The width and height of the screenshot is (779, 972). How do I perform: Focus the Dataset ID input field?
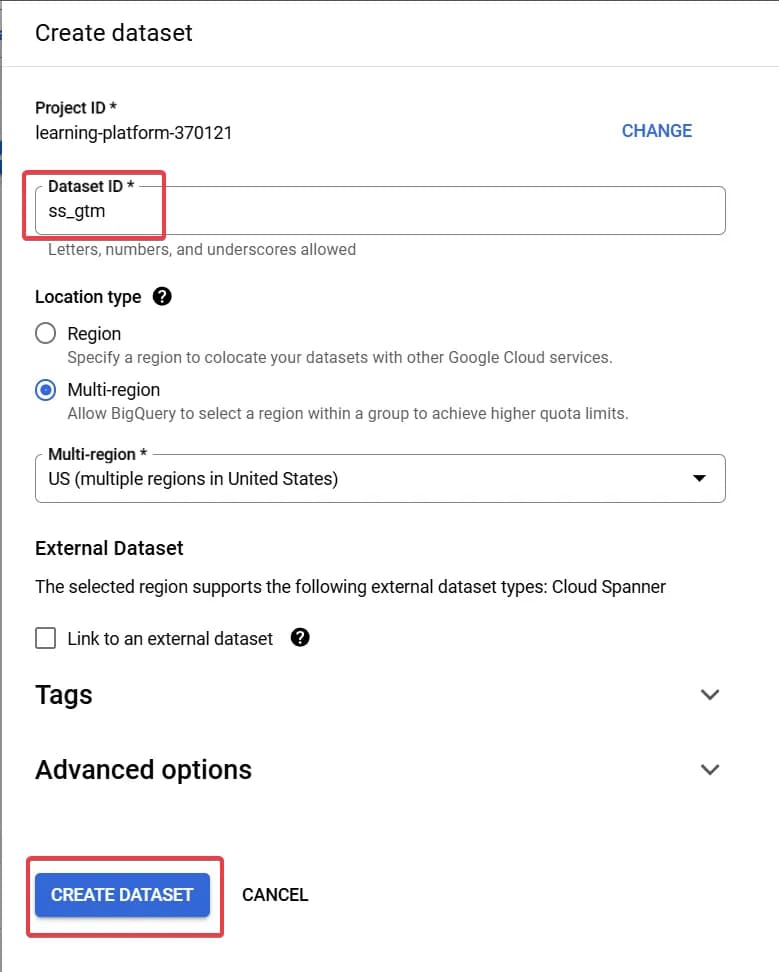380,211
